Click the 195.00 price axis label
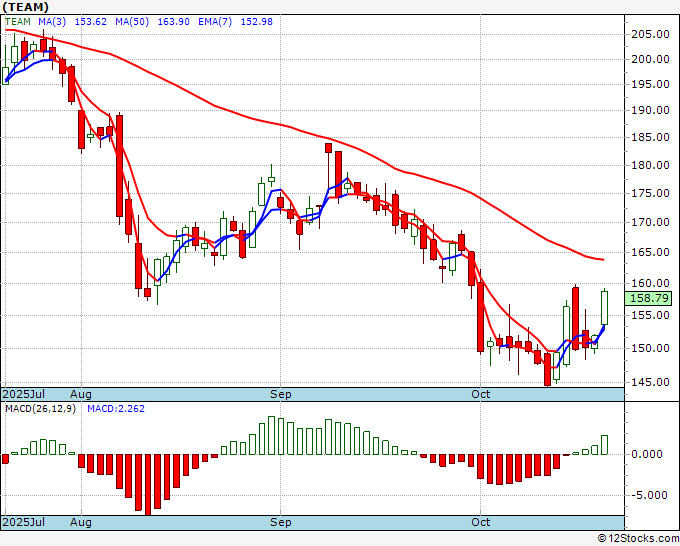 coord(651,85)
